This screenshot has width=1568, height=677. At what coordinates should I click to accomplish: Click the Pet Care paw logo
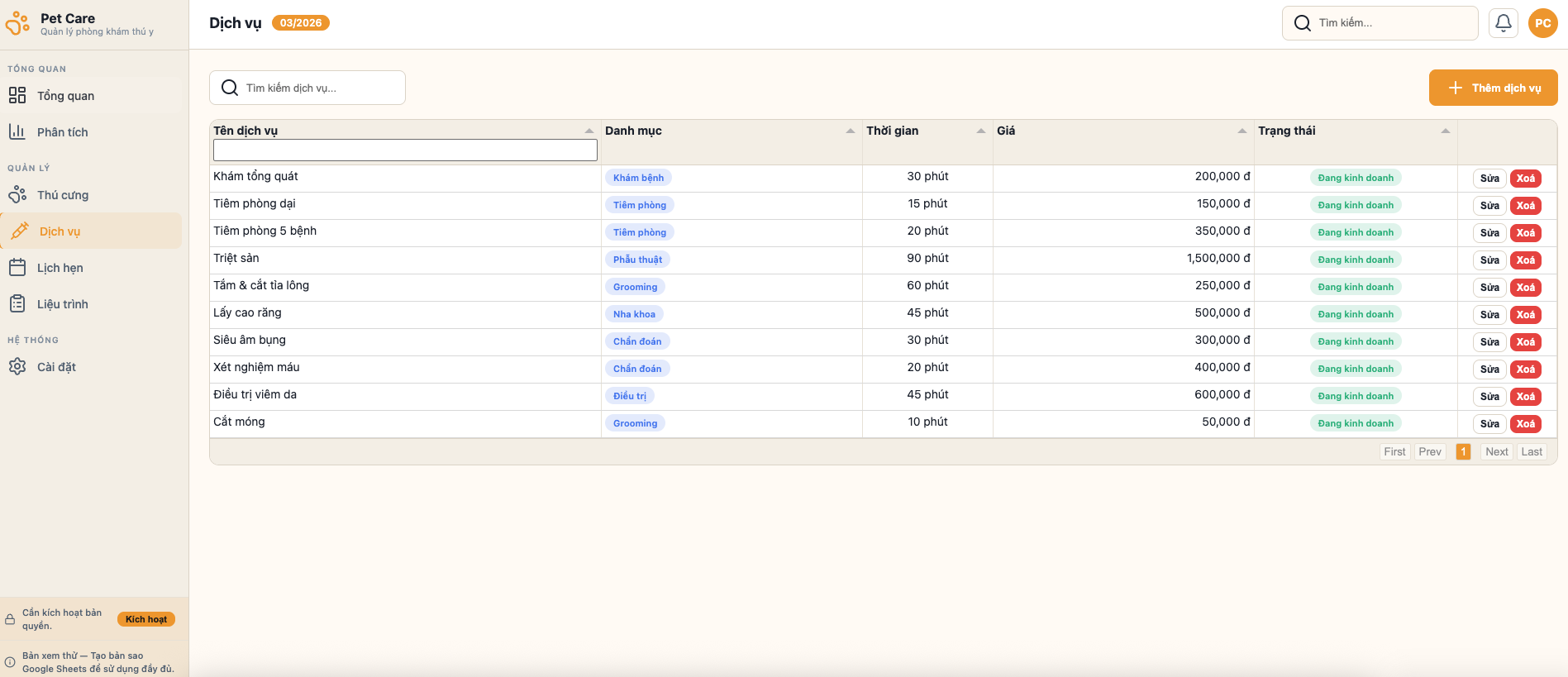coord(17,24)
